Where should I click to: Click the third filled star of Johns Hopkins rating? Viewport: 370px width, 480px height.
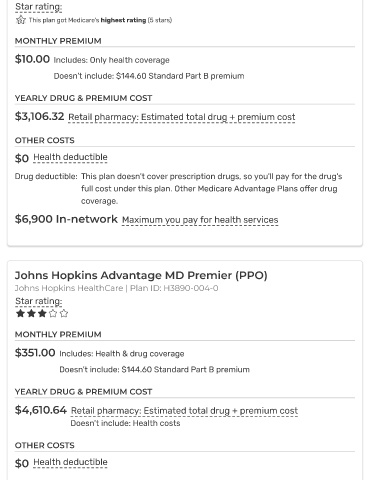42,313
